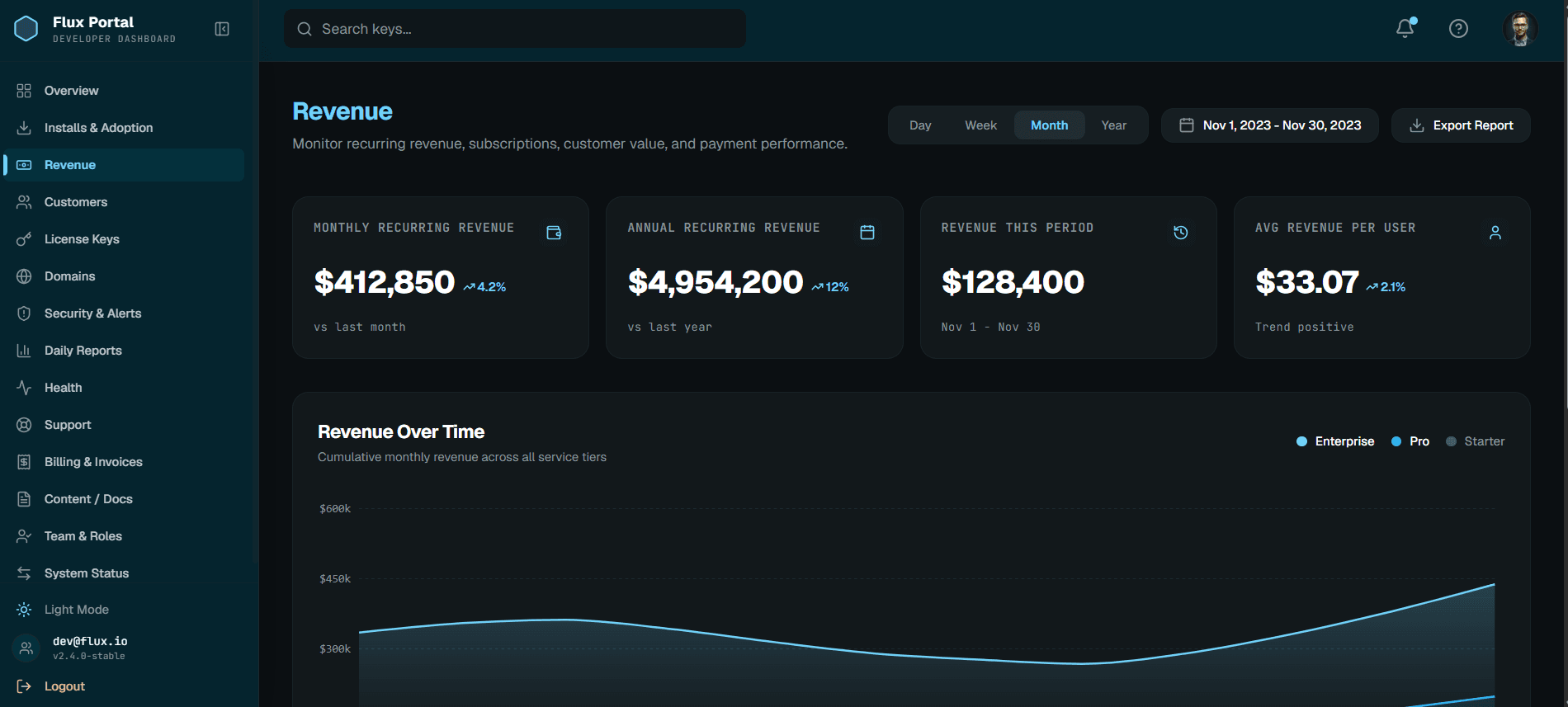The height and width of the screenshot is (707, 1568).
Task: Click the License Keys key icon
Action: [24, 239]
